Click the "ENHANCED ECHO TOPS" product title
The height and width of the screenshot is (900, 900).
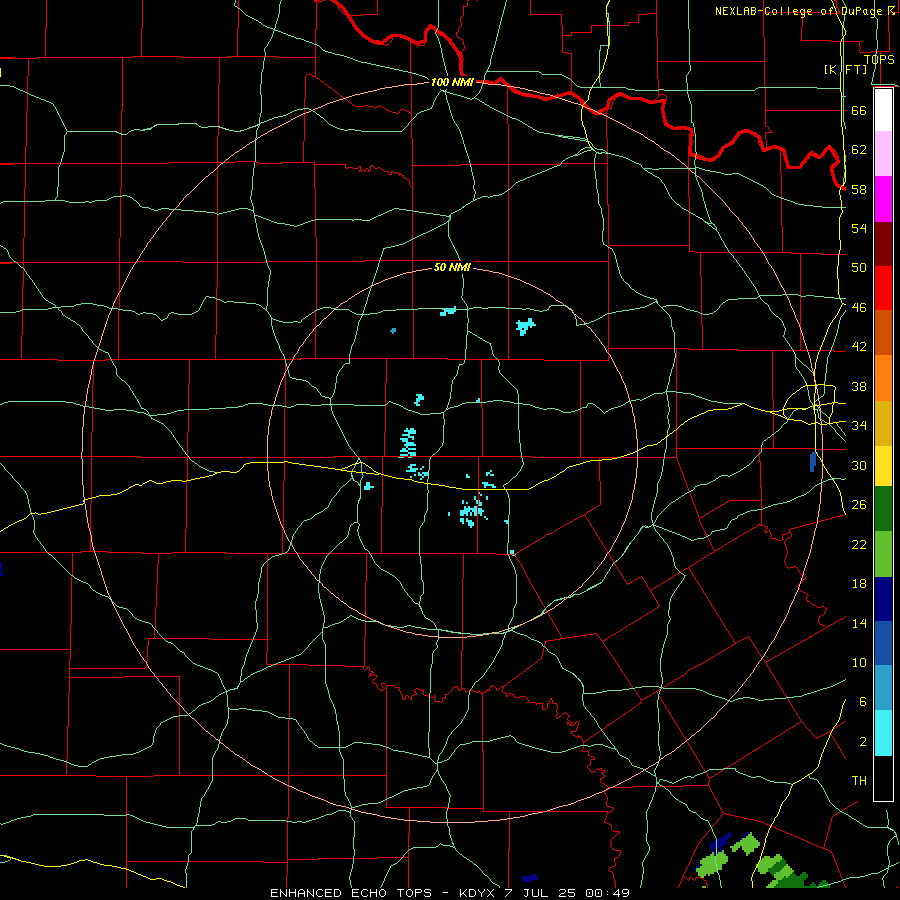[x=351, y=893]
